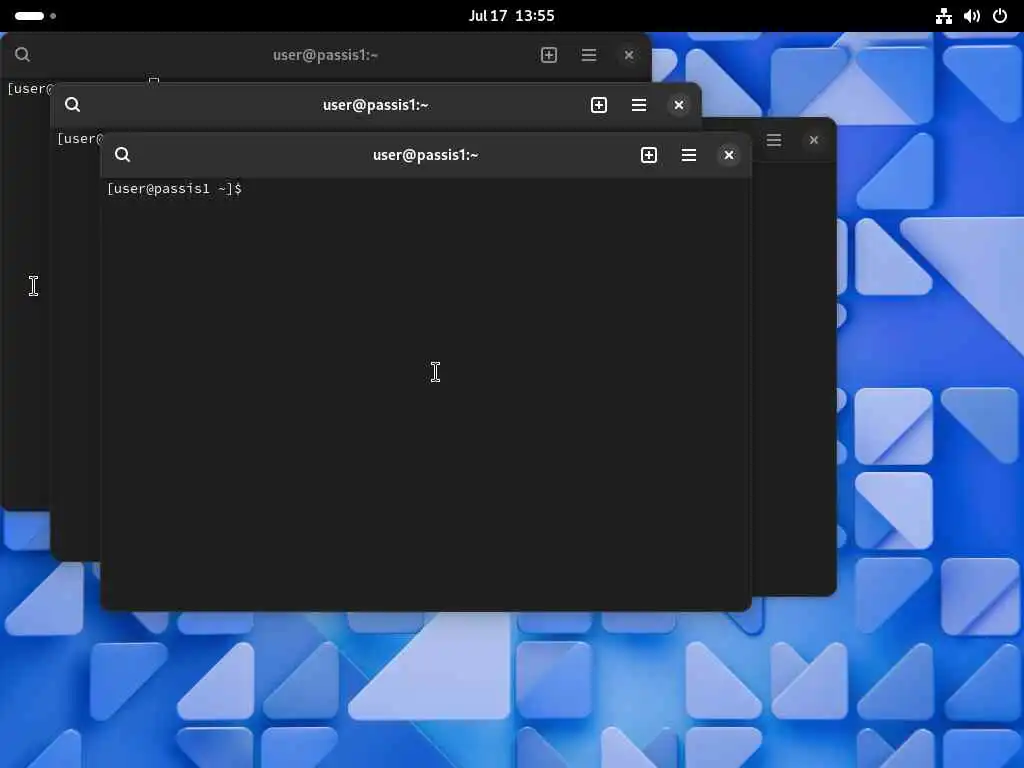Add a new tab in the backmost left terminal
Image resolution: width=1024 pixels, height=768 pixels.
[x=549, y=55]
